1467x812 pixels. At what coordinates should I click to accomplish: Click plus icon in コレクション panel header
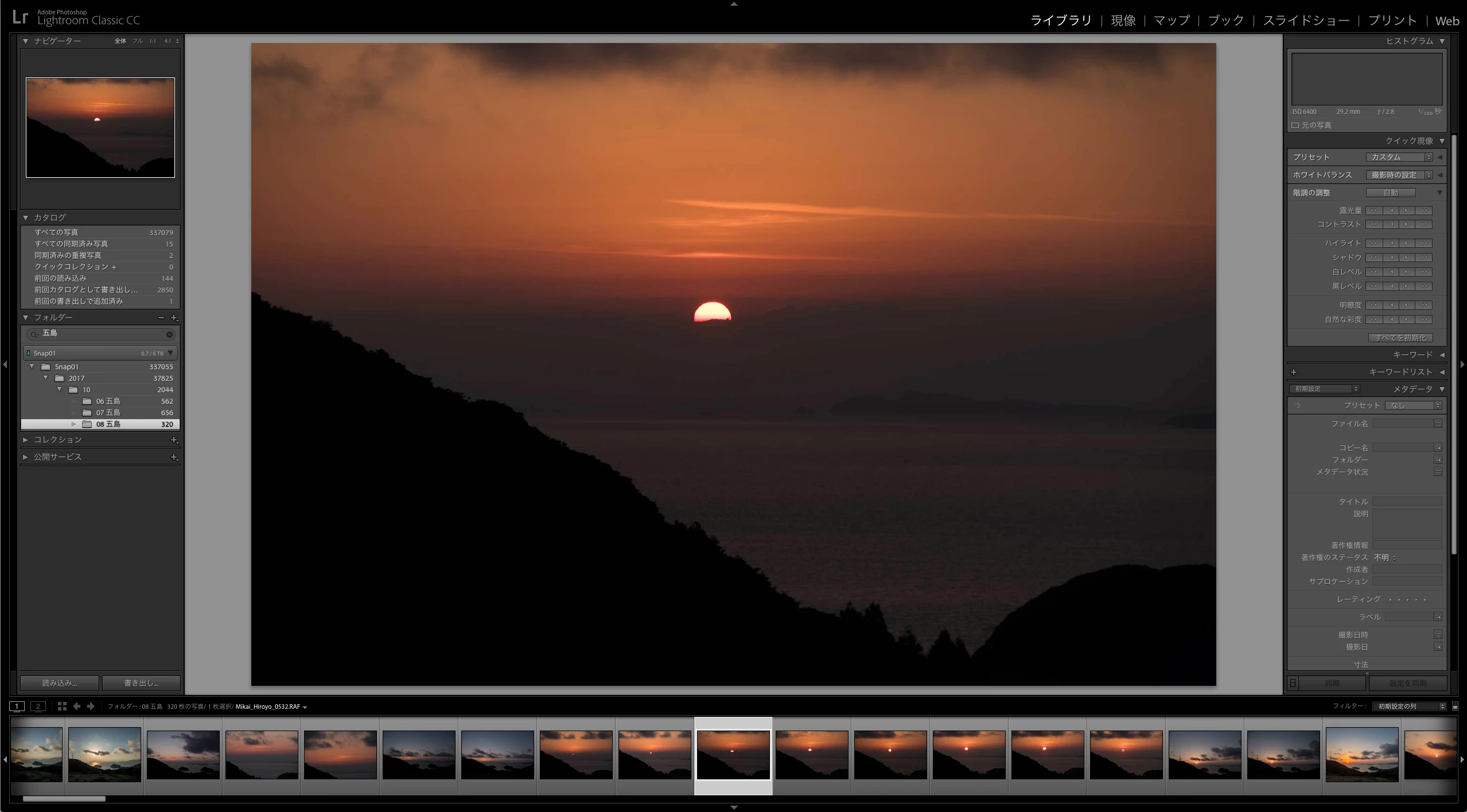tap(174, 440)
